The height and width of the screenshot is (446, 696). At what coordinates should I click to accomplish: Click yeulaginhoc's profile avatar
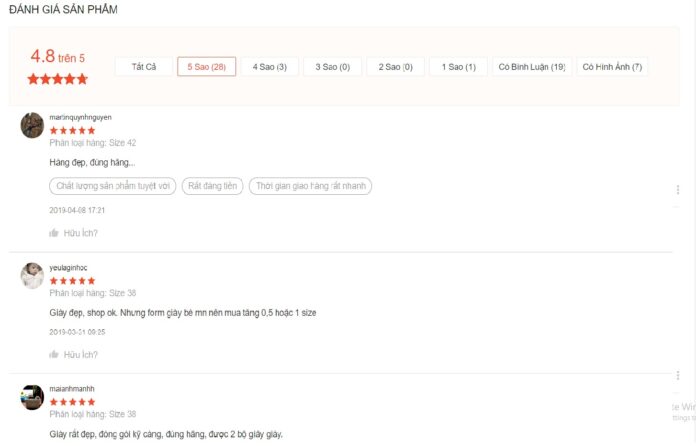click(32, 275)
